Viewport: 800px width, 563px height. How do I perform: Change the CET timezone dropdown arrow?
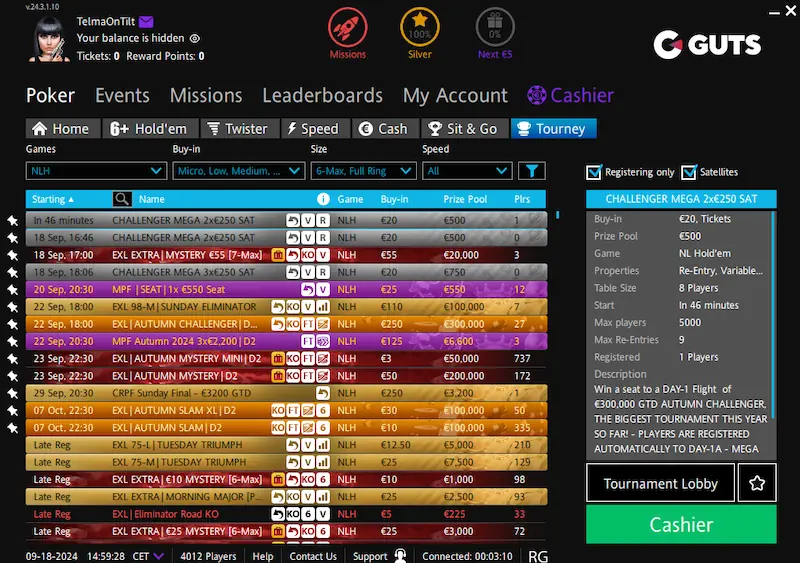(159, 556)
